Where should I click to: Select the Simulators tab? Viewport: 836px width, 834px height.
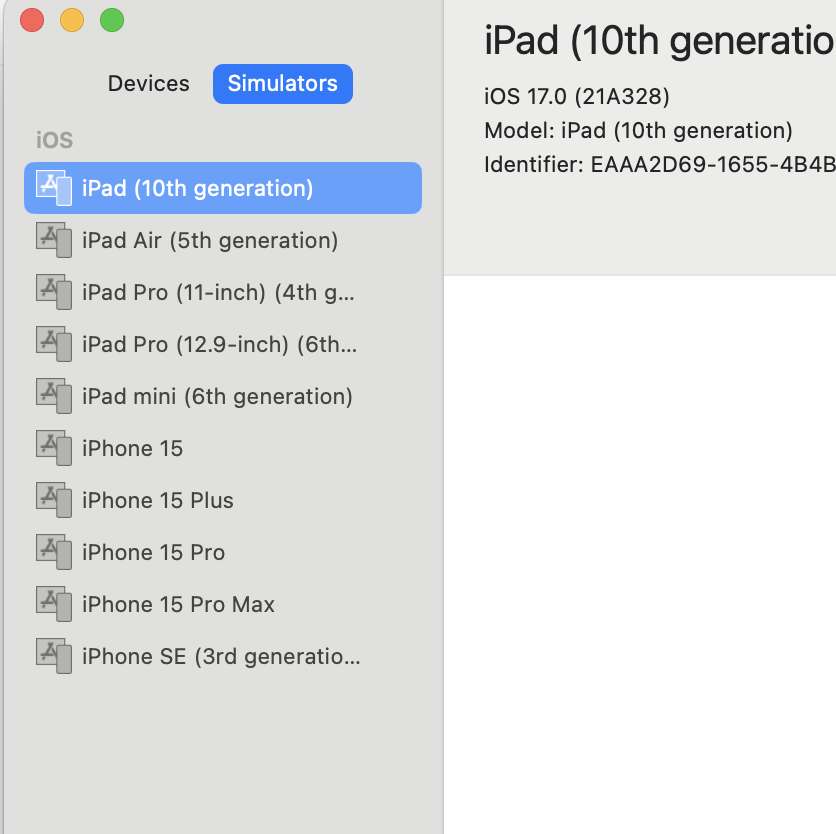(283, 84)
